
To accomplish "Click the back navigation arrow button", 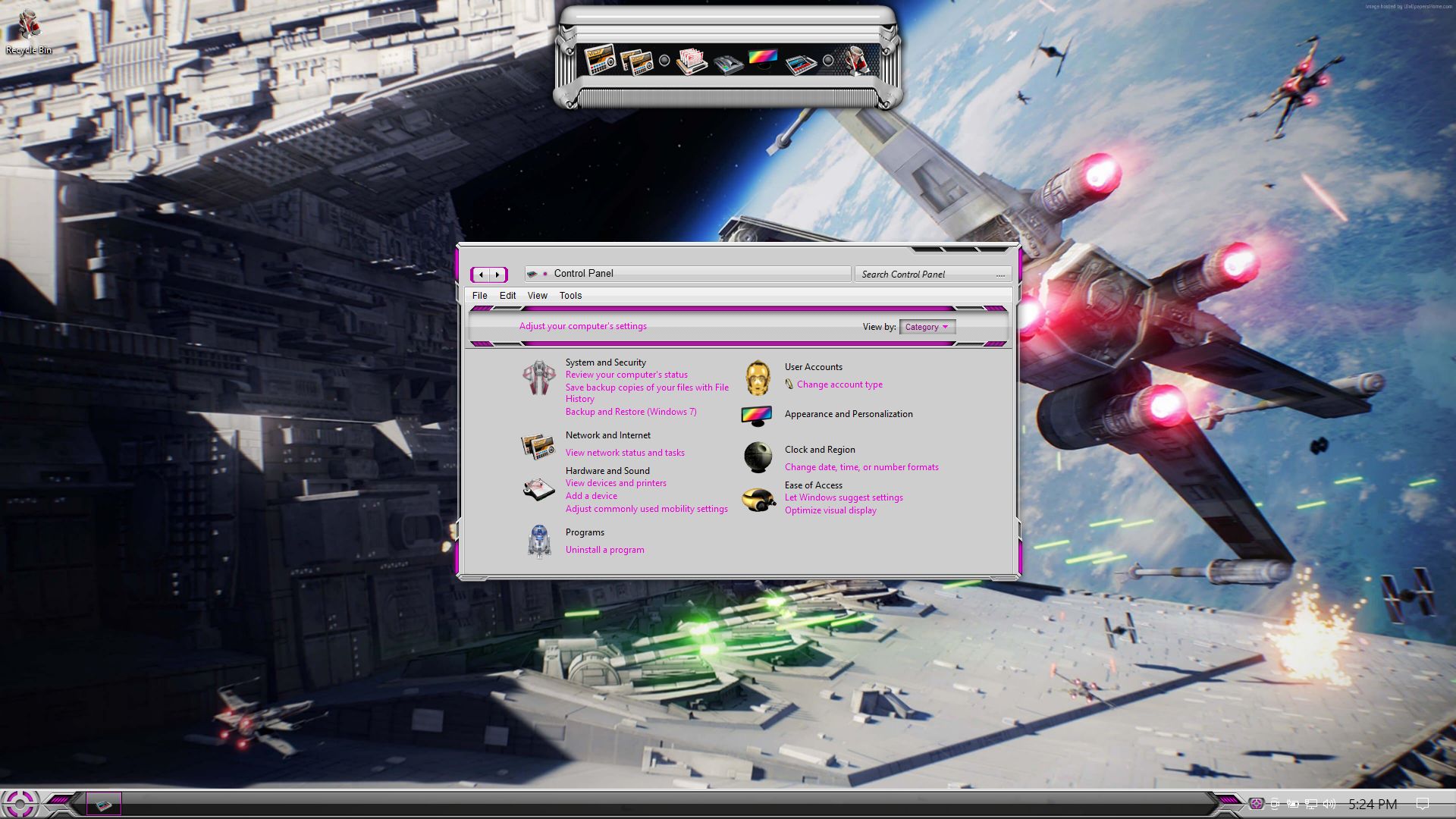I will tap(481, 275).
